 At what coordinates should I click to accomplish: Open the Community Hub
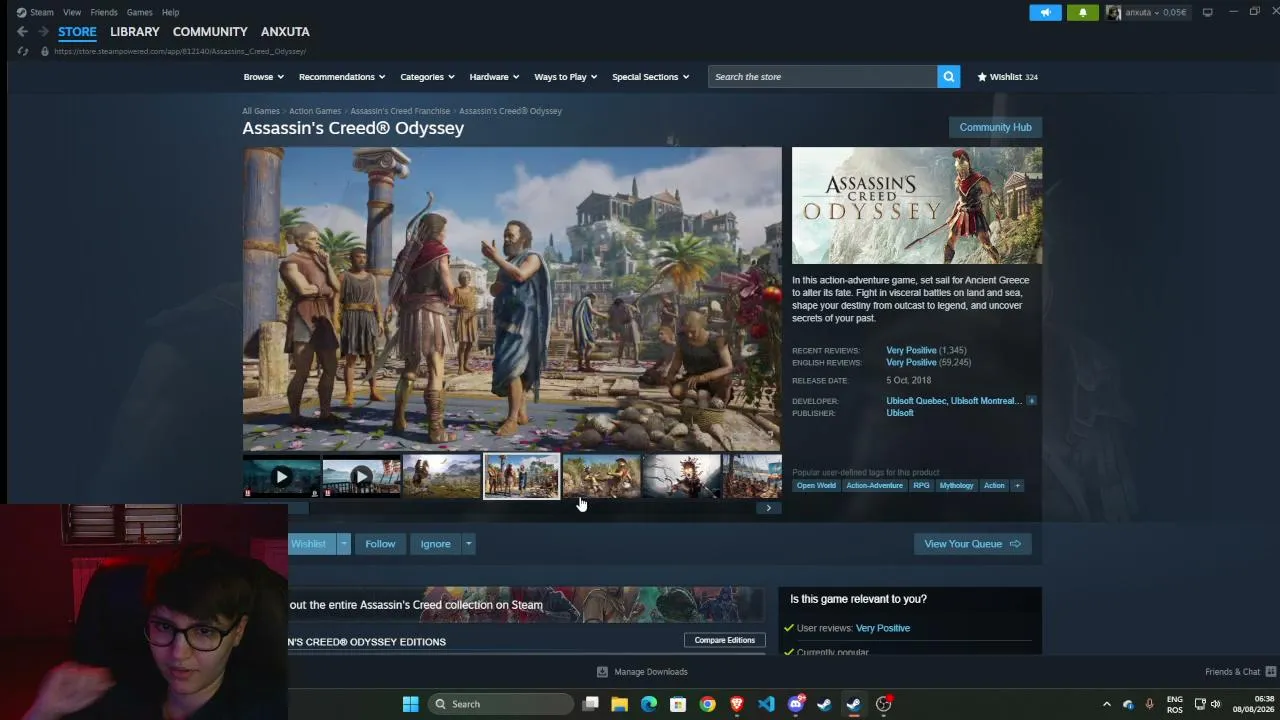(995, 127)
